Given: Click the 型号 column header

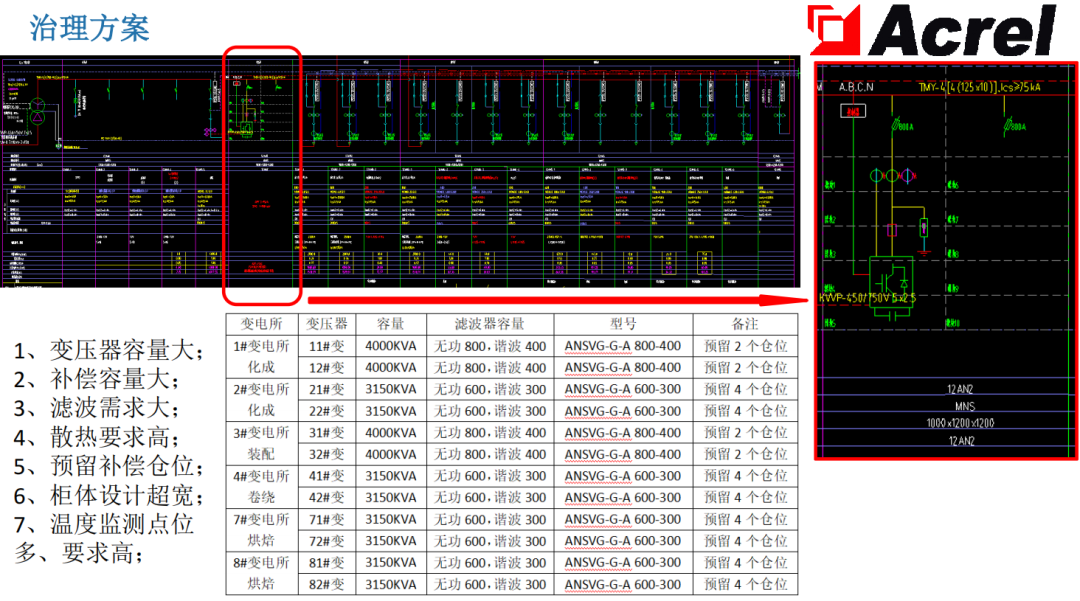Looking at the screenshot, I should (x=623, y=324).
